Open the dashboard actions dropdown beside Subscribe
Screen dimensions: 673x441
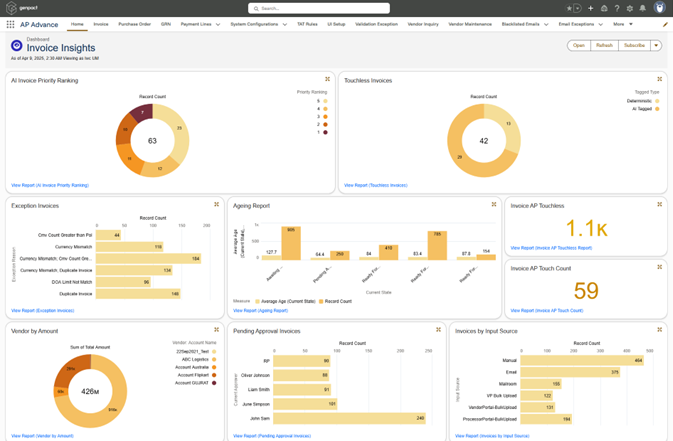click(x=656, y=45)
